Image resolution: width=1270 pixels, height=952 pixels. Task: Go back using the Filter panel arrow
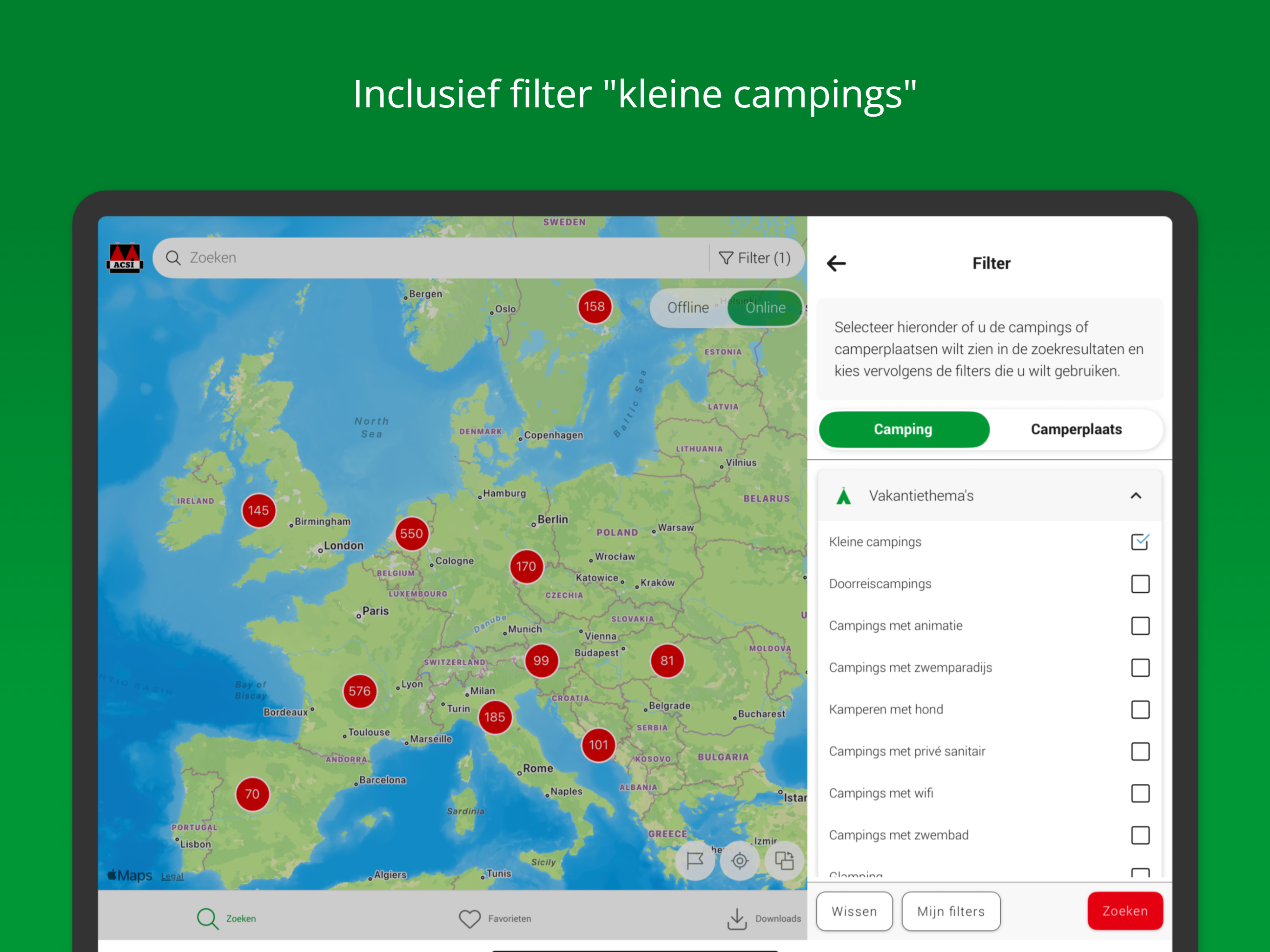[x=836, y=264]
